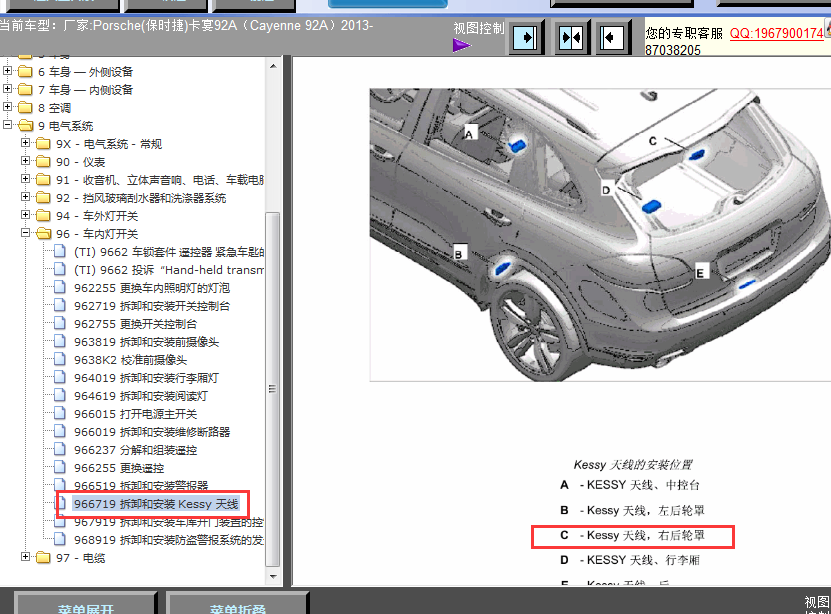Viewport: 831px width, 614px height.
Task: Select folder icon of 97 - 电缆
Action: (x=43, y=558)
